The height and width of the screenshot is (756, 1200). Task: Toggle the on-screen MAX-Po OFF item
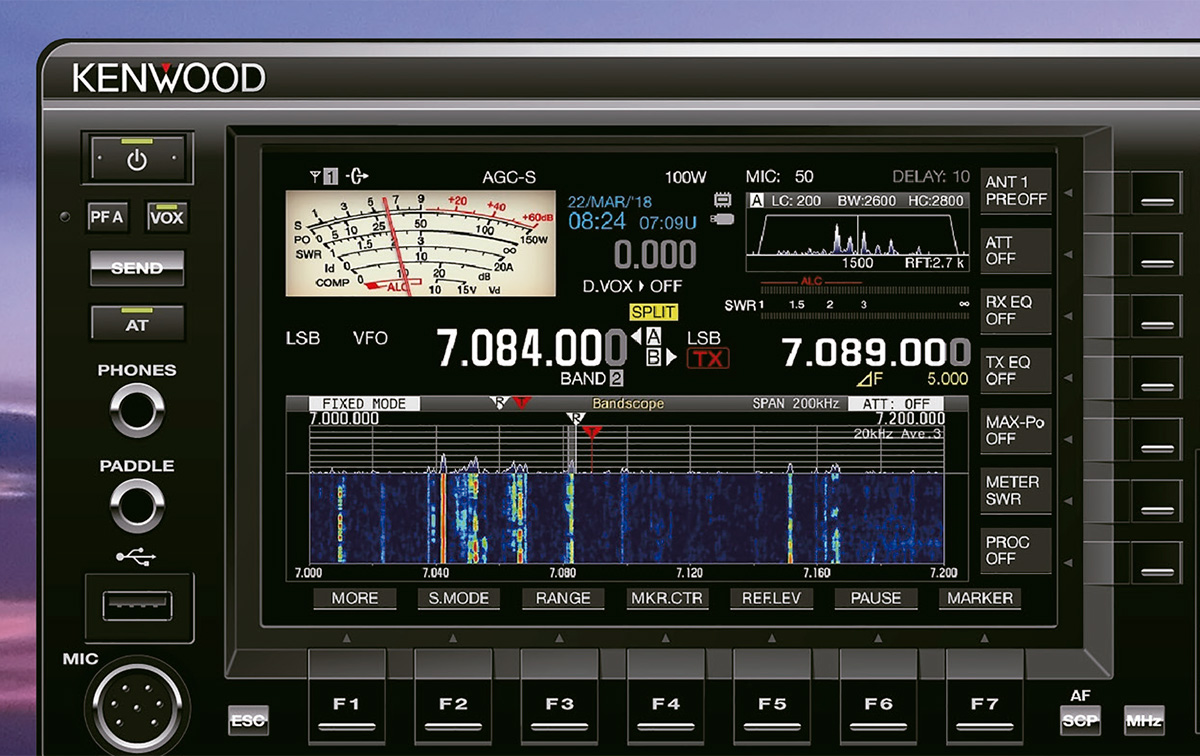pos(1015,430)
